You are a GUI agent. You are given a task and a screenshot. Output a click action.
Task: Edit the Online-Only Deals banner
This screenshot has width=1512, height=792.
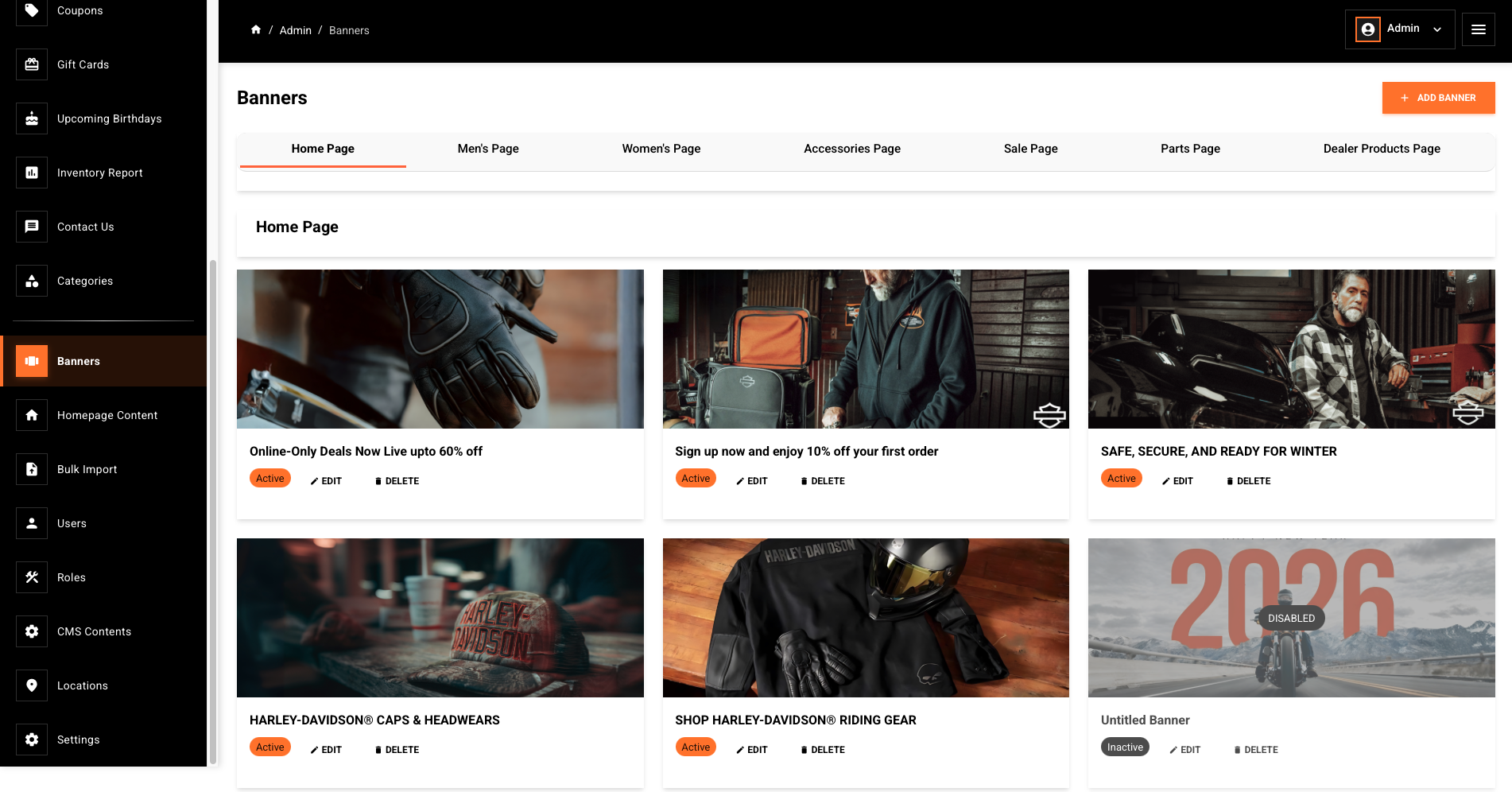tap(326, 481)
